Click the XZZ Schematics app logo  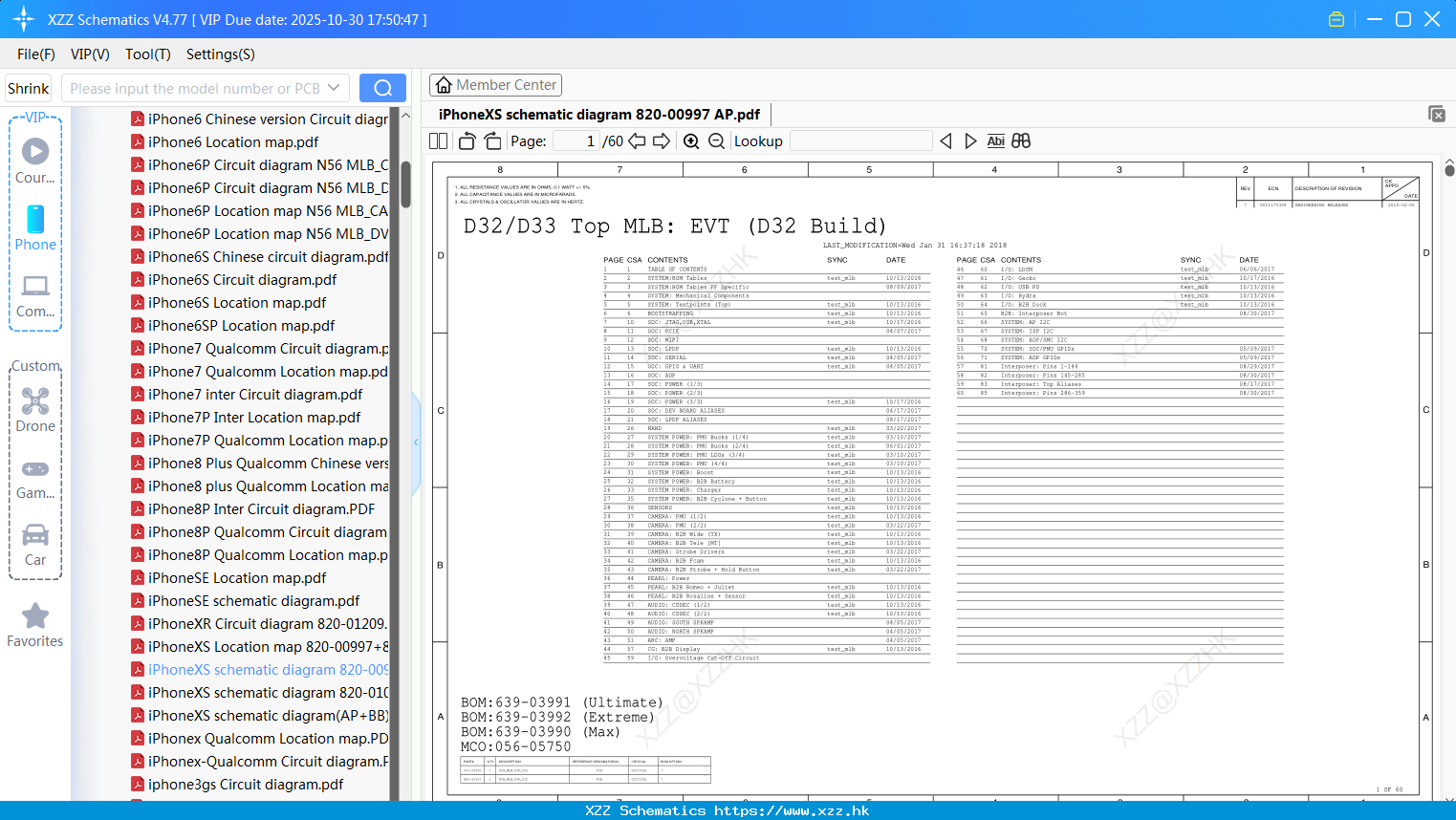[24, 19]
